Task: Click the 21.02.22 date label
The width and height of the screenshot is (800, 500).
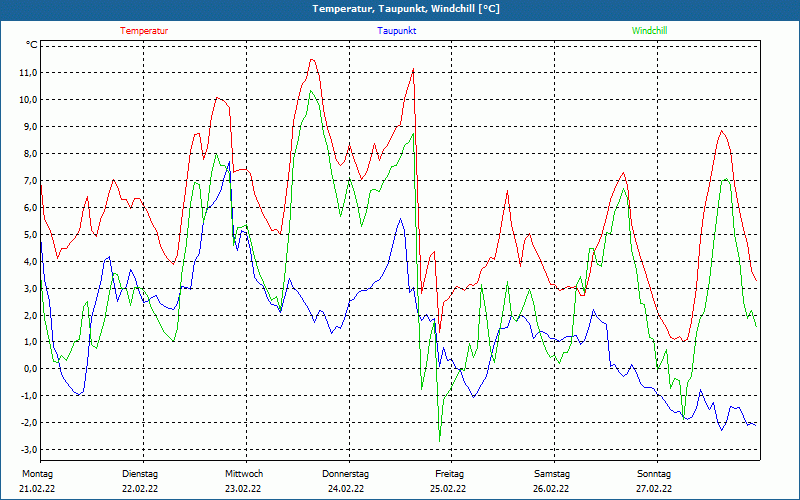Action: (37, 489)
